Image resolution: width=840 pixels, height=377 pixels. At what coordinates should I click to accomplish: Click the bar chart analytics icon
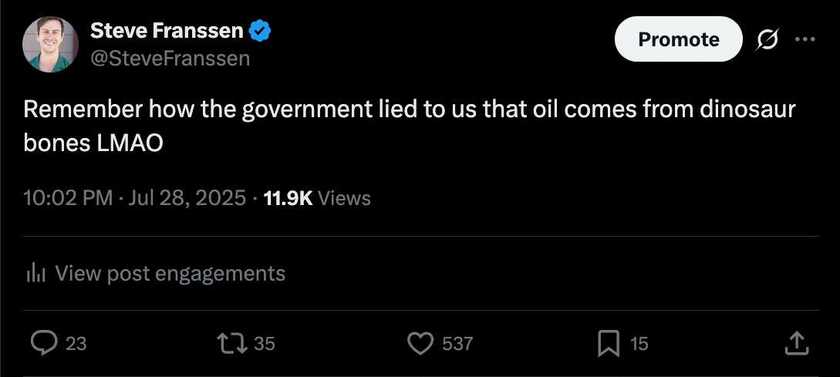click(35, 274)
